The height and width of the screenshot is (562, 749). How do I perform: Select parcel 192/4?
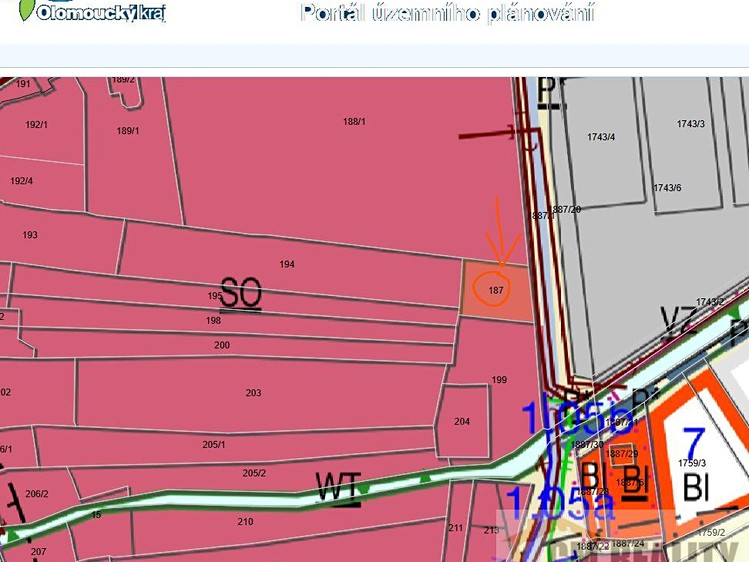21,181
